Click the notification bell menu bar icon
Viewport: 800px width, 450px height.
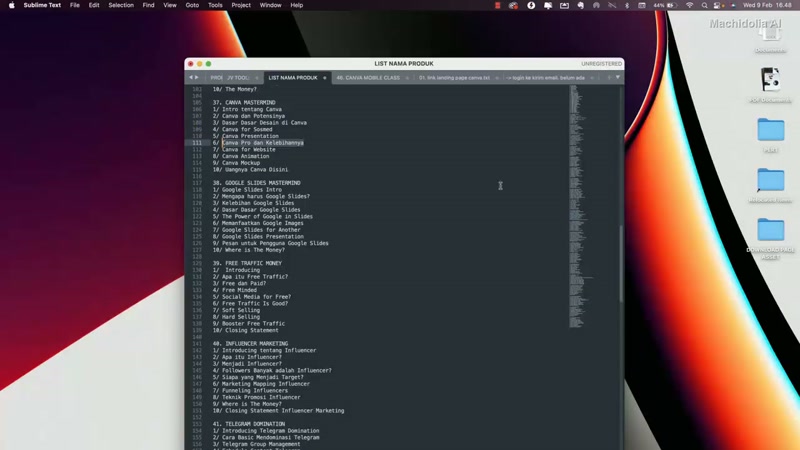coord(547,5)
